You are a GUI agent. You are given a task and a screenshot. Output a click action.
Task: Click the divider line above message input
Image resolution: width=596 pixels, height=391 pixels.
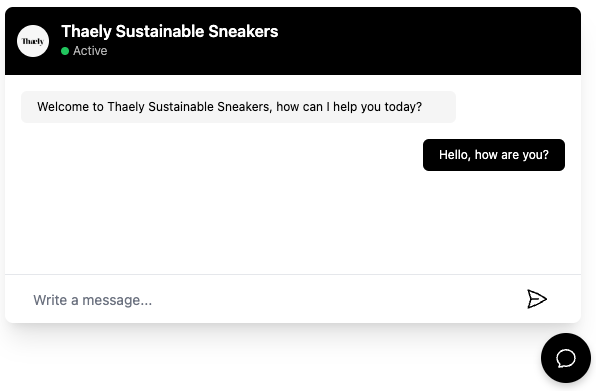[293, 274]
